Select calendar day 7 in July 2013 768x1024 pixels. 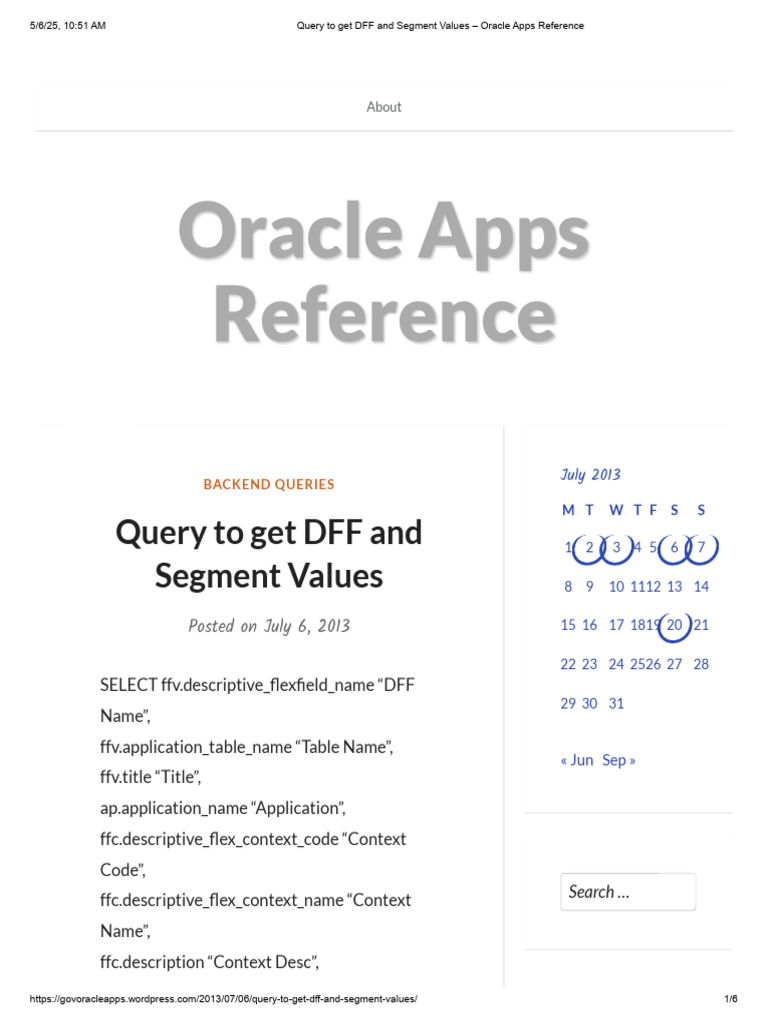pos(701,547)
